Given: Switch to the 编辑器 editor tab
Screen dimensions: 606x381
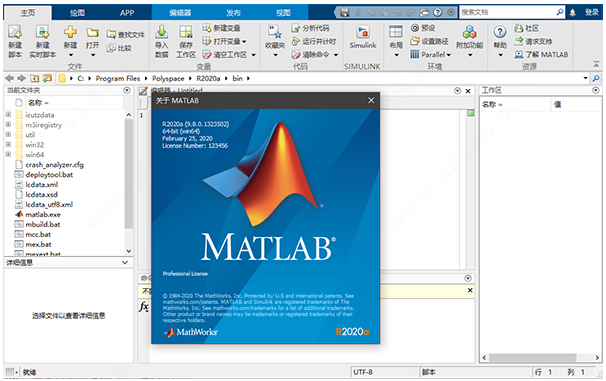Looking at the screenshot, I should 180,13.
